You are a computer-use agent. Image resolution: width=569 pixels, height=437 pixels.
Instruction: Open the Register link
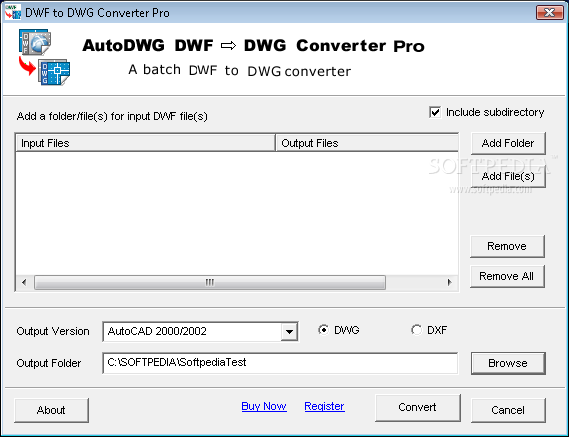click(x=324, y=406)
